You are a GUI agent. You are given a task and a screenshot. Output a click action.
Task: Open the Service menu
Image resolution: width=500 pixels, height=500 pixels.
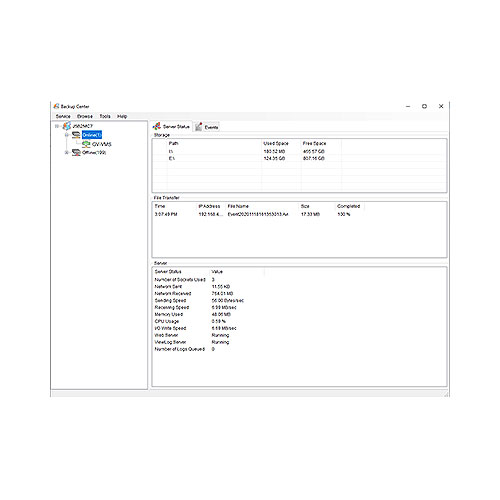click(x=63, y=116)
